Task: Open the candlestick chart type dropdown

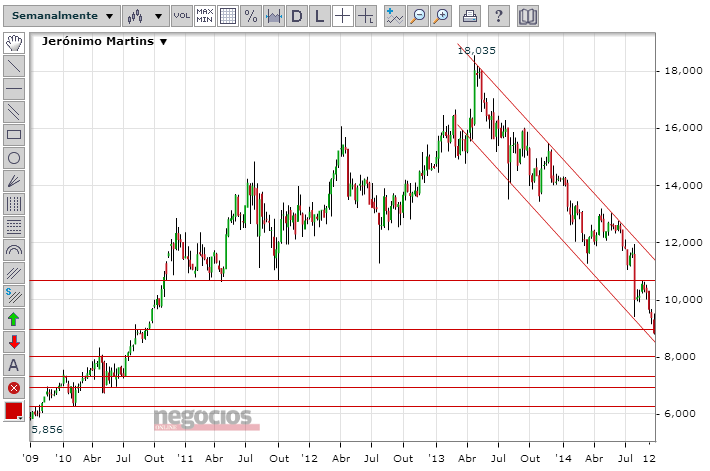Action: [x=145, y=16]
